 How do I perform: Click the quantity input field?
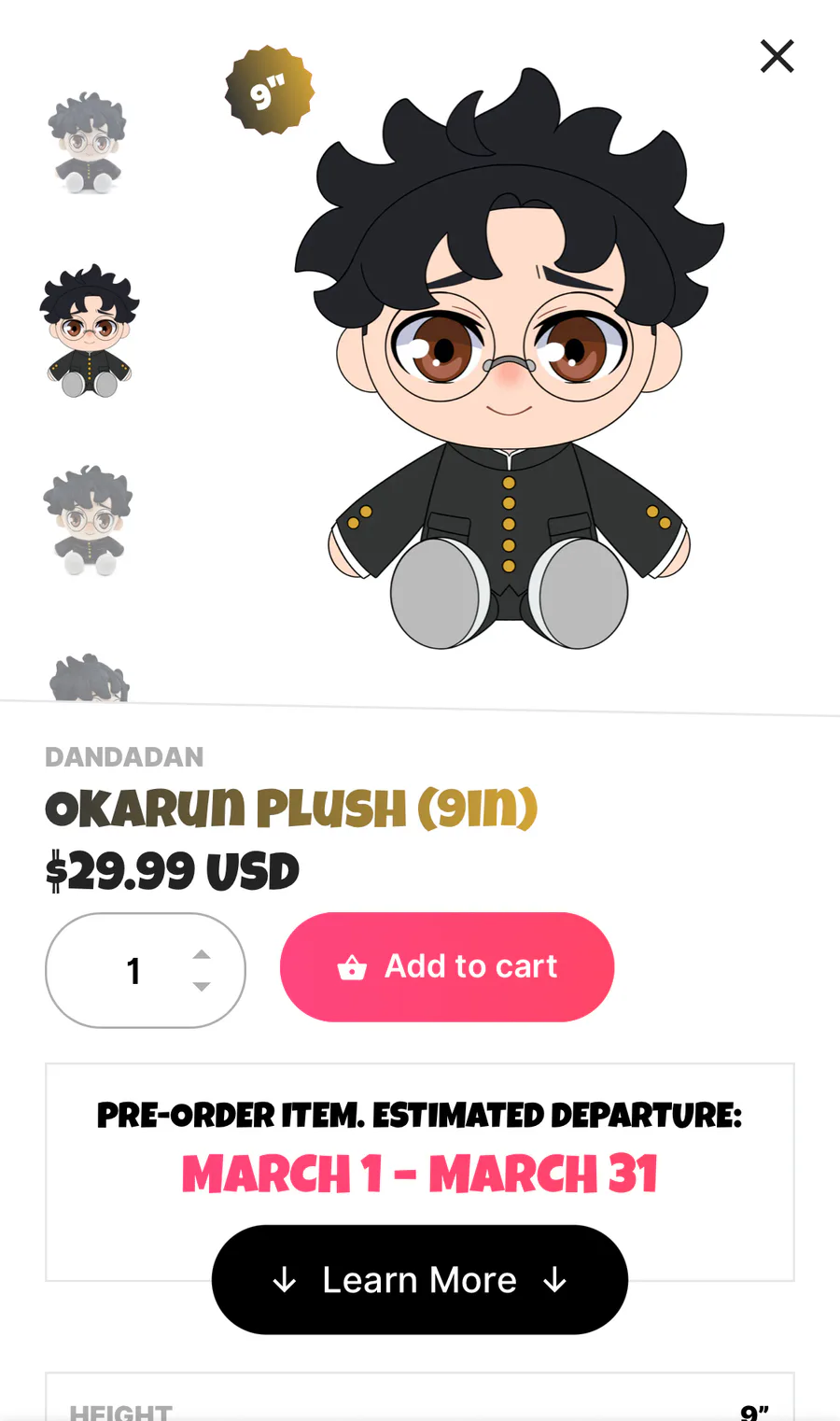(x=146, y=971)
